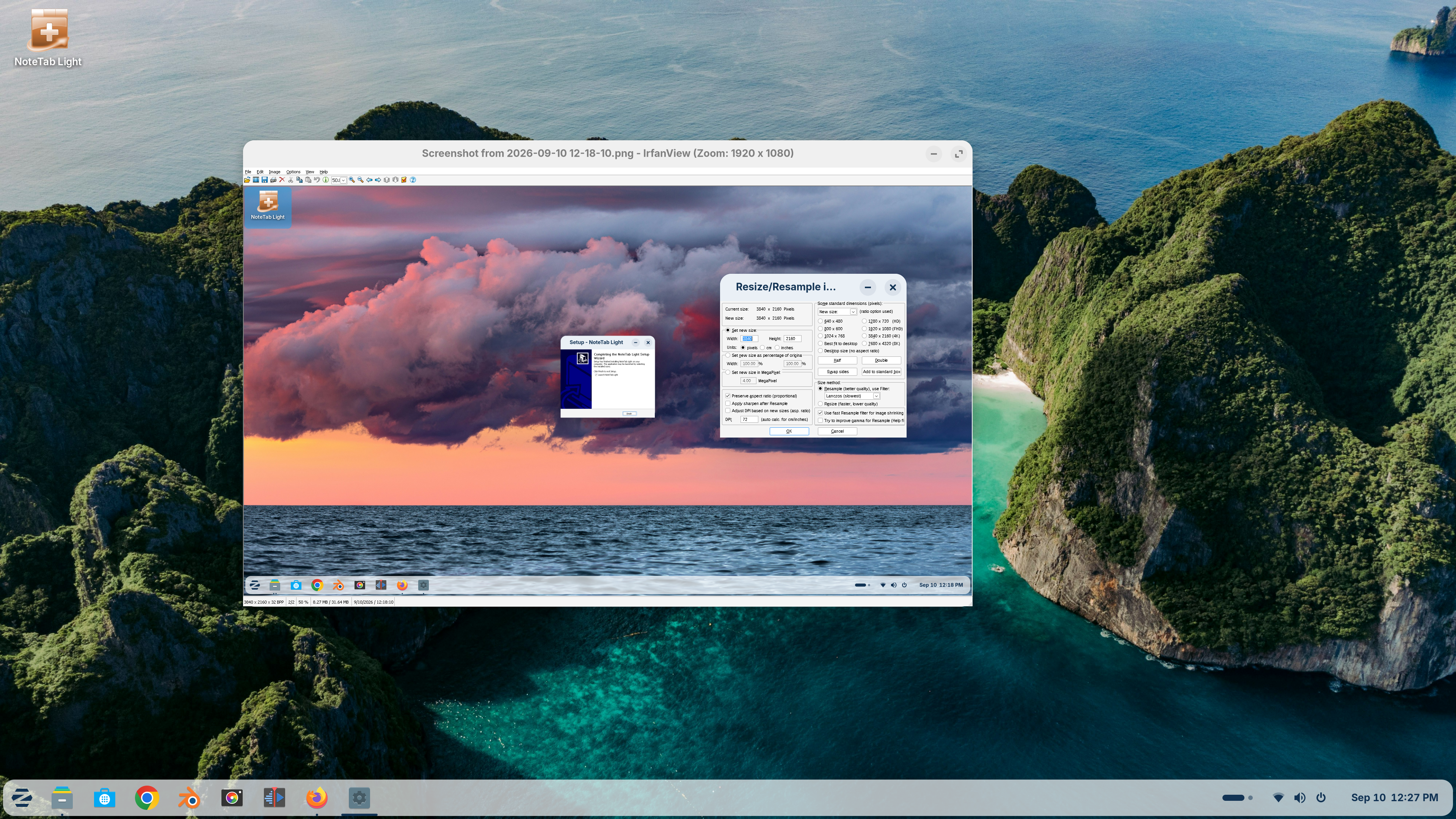Screen dimensions: 1456x819
Task: Go to next image with right arrow
Action: tap(378, 180)
